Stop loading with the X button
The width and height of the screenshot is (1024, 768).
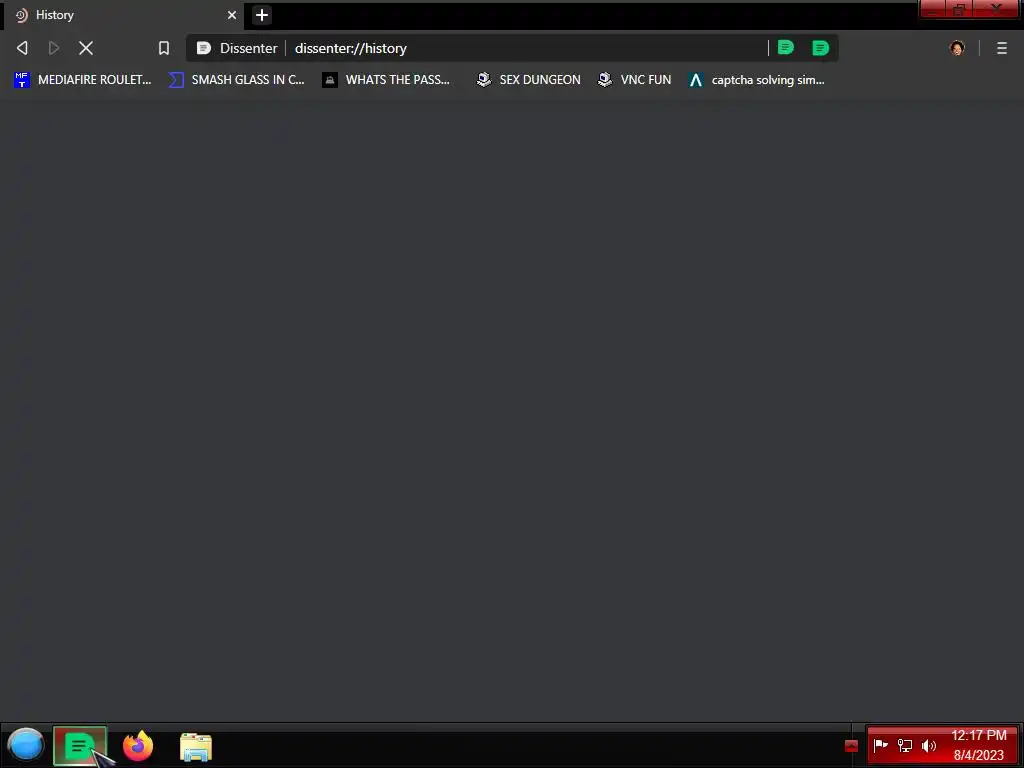[86, 48]
